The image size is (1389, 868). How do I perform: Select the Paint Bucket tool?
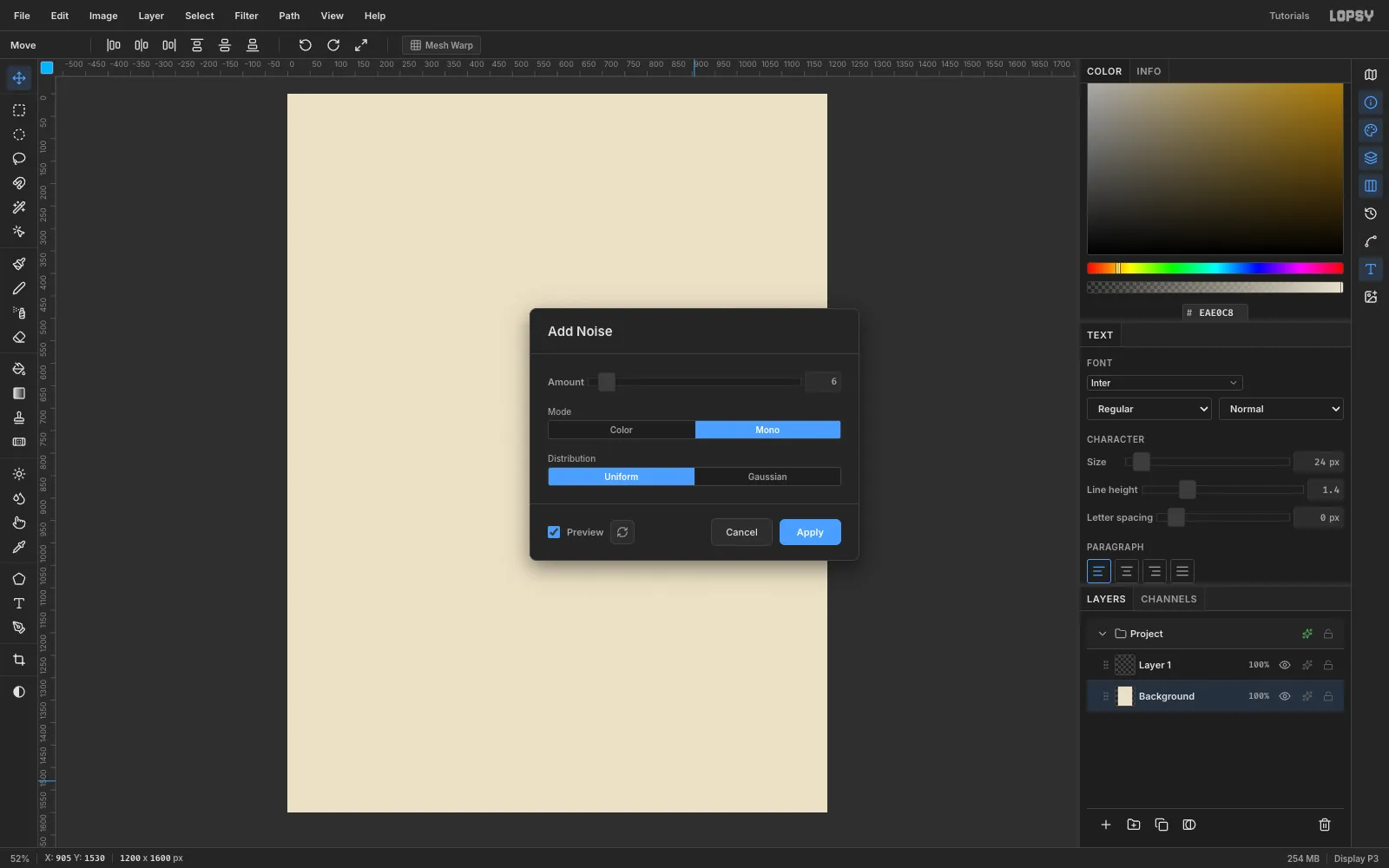(18, 369)
